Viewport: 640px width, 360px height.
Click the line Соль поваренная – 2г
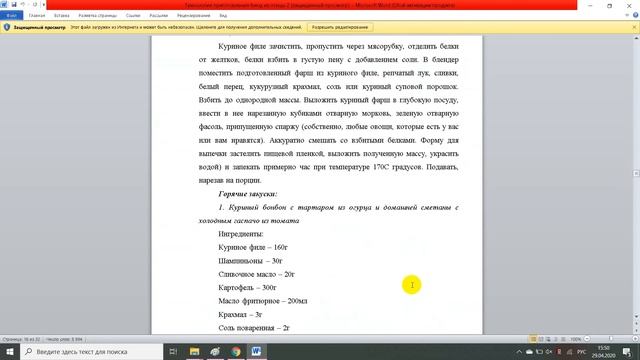click(254, 328)
